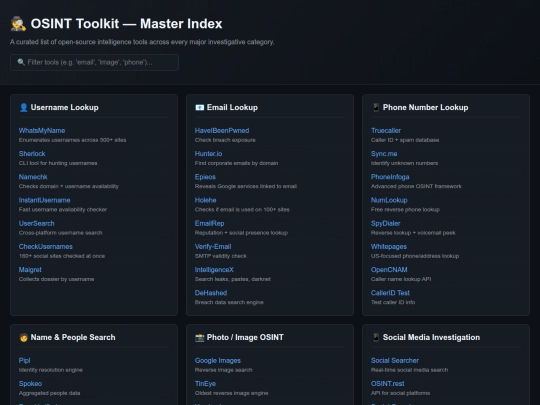Viewport: 540px width, 405px height.
Task: Click 'Check breach exposure' description
Action: coord(225,140)
